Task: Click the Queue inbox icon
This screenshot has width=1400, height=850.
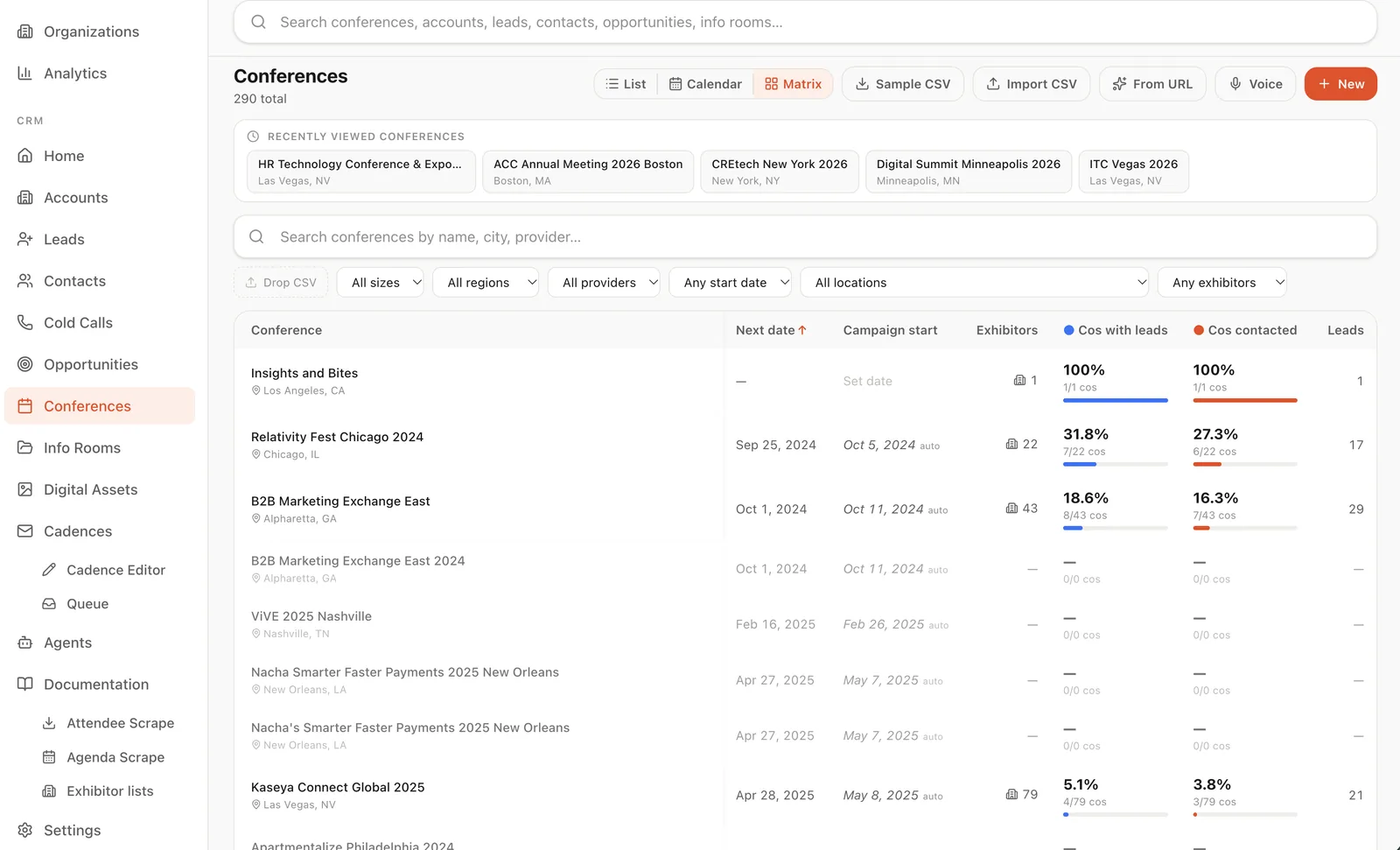Action: tap(49, 604)
